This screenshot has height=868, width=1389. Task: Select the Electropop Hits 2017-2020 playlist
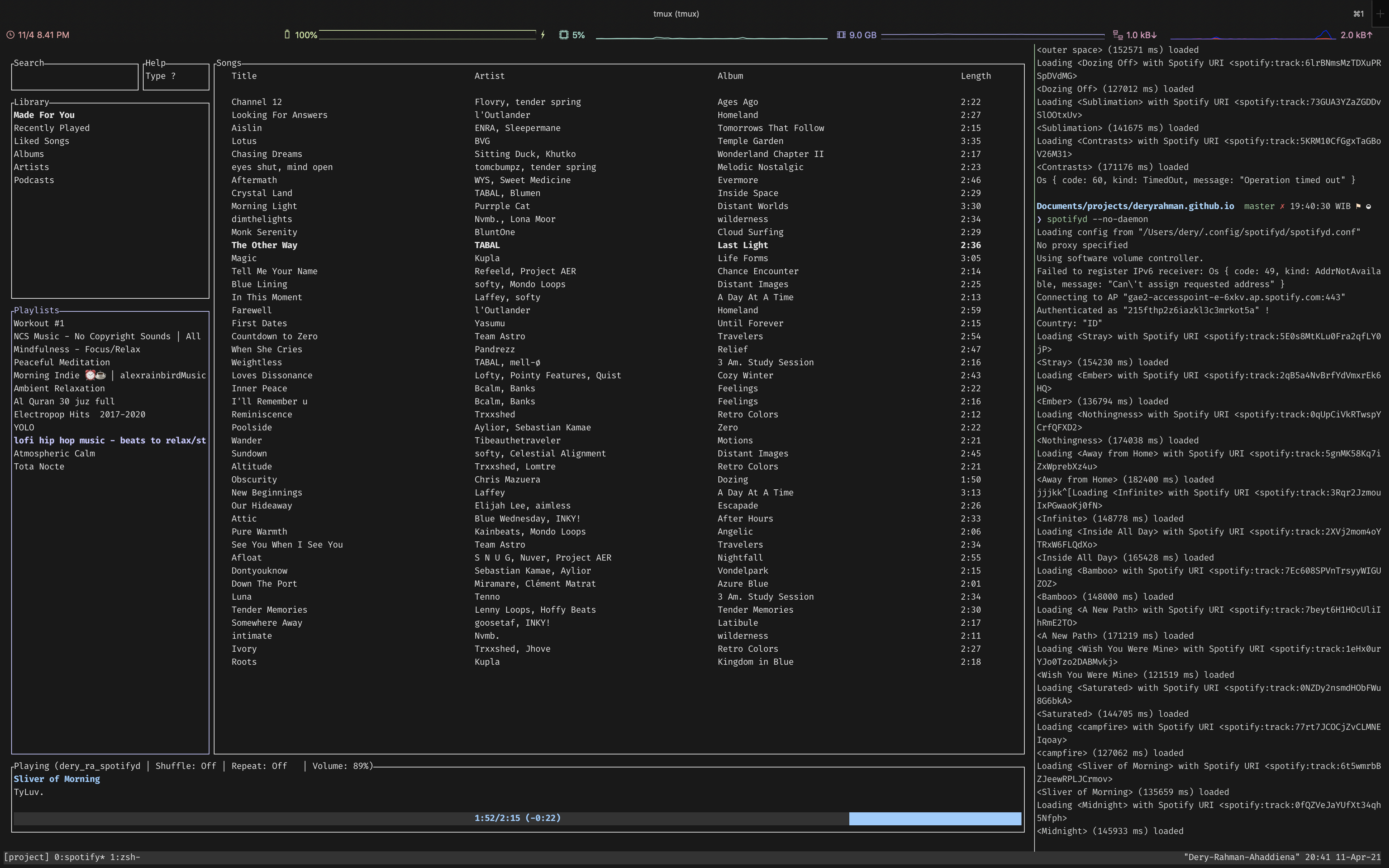pos(80,414)
